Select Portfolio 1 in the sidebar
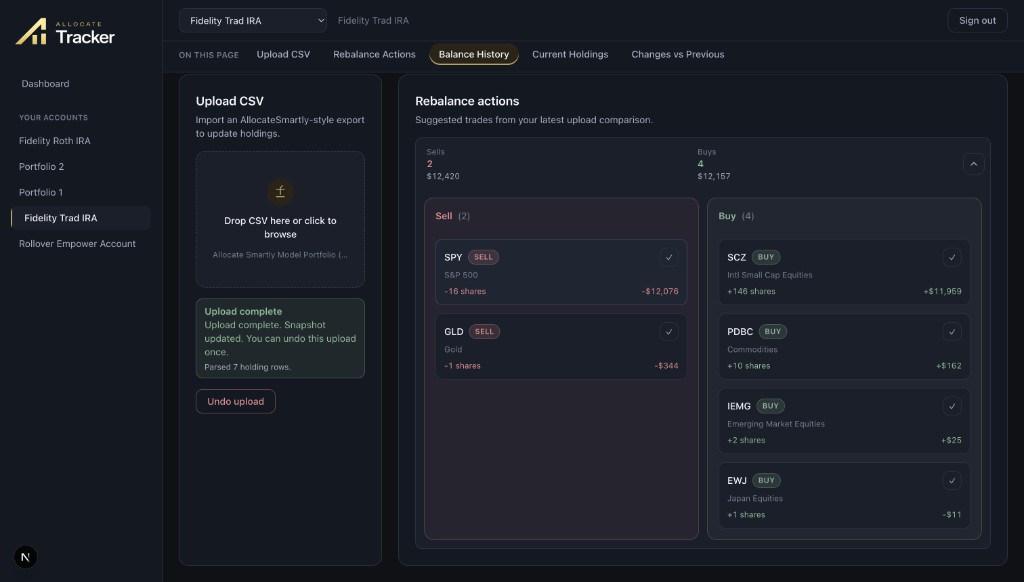 click(x=41, y=192)
